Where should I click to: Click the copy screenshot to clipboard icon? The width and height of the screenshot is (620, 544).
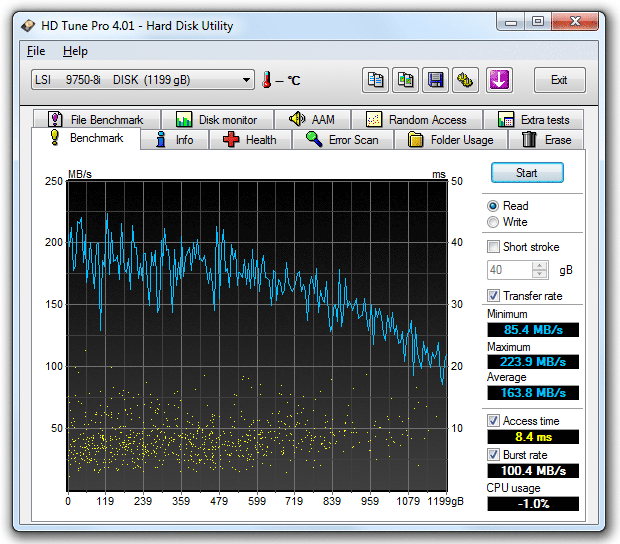coord(405,80)
